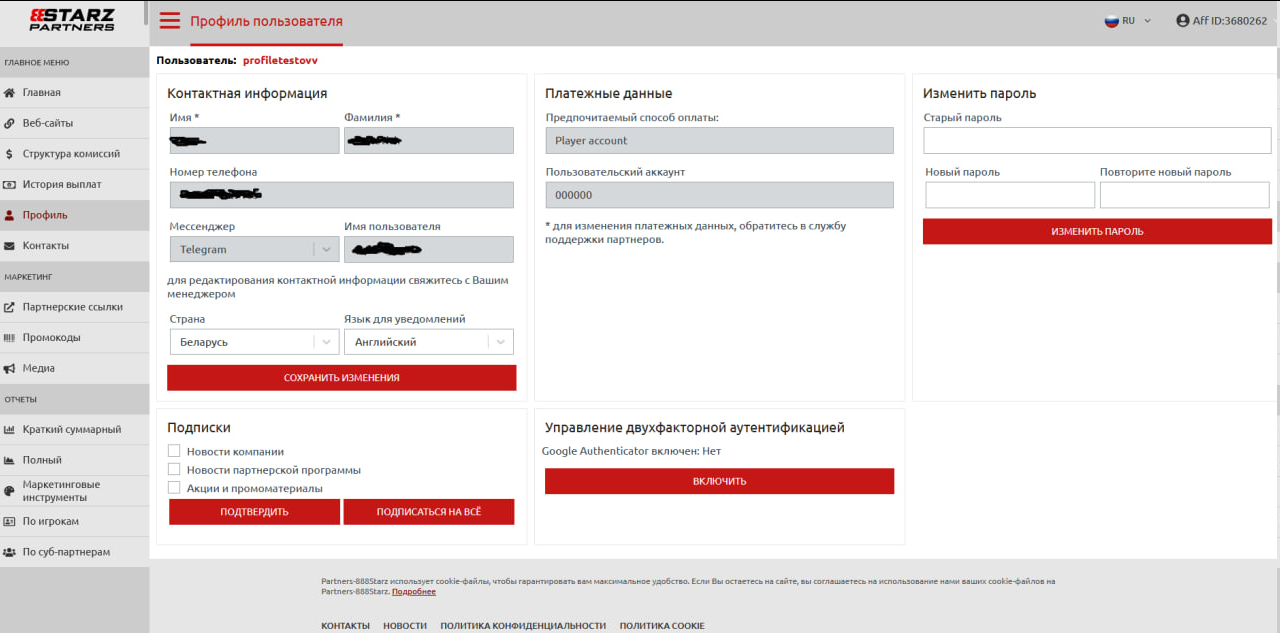
Task: Go to История выплат in sidebar
Action: [62, 185]
